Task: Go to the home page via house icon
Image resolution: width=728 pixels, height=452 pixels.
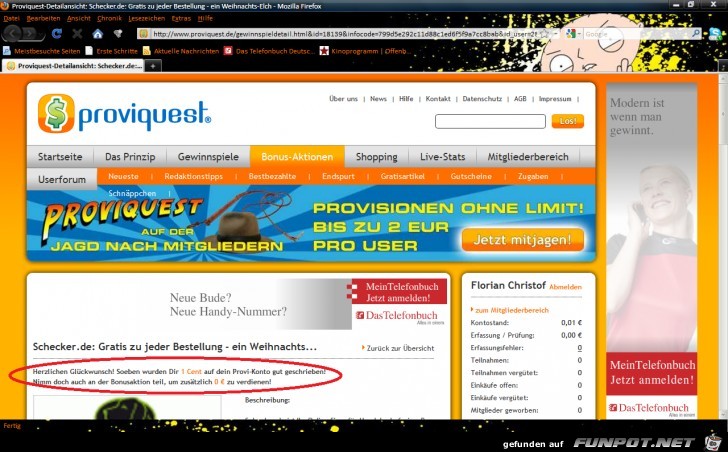Action: point(98,33)
